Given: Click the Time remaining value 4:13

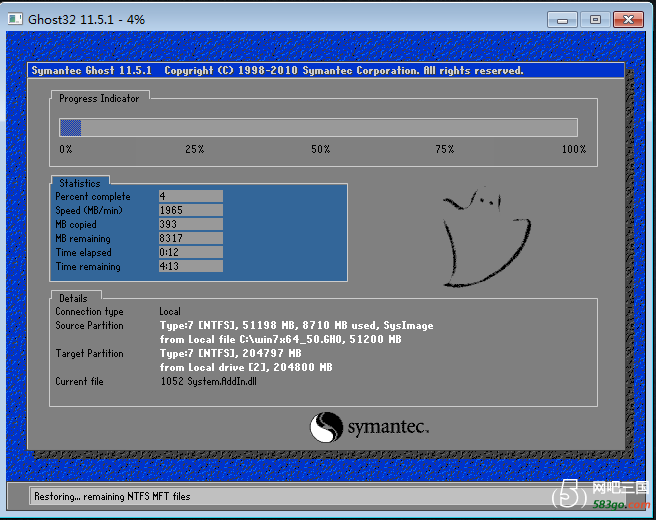Looking at the screenshot, I should (x=191, y=266).
